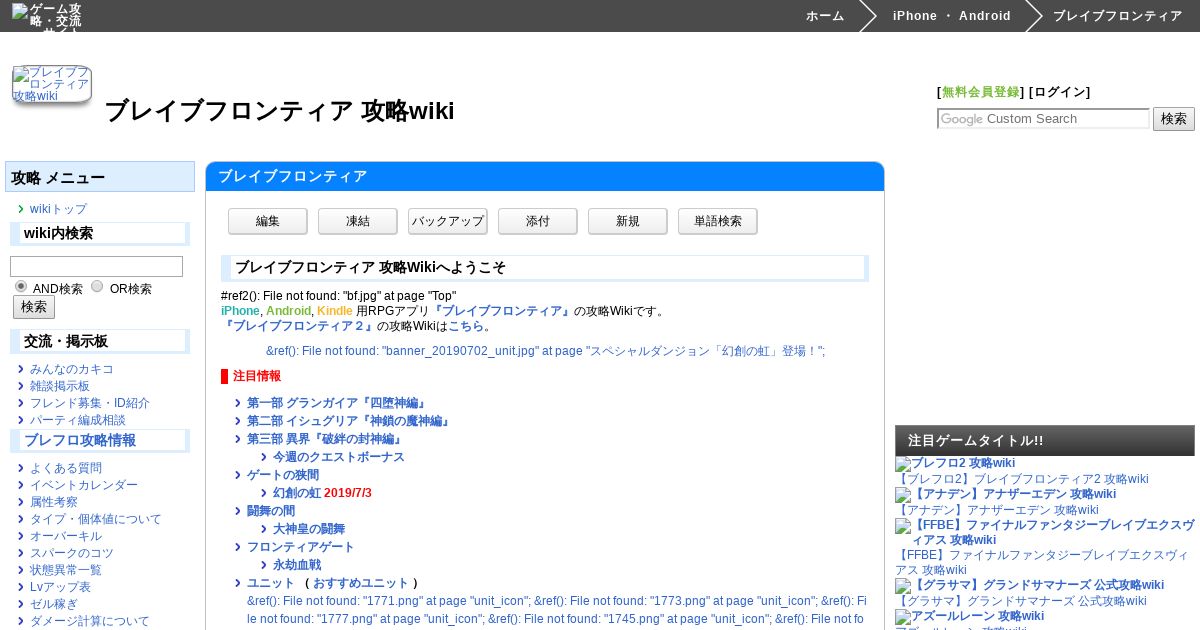
Task: Click the ログイン link
Action: pyautogui.click(x=1059, y=92)
